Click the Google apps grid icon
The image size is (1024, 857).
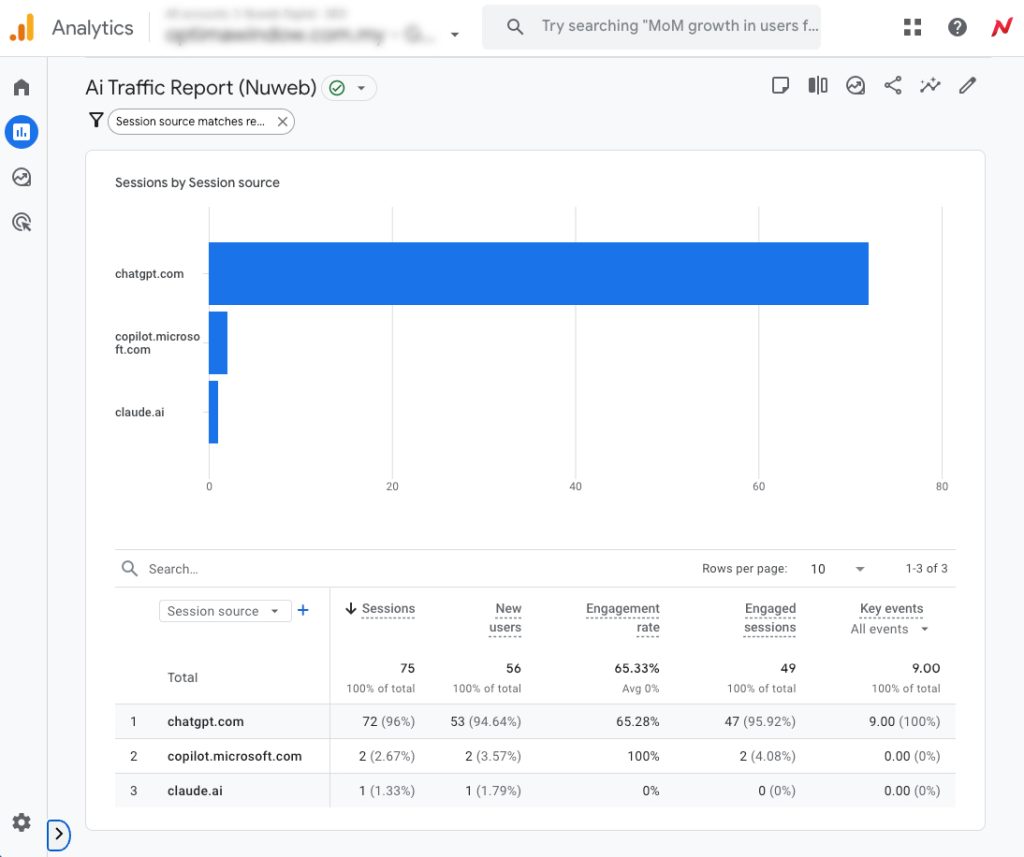(912, 27)
